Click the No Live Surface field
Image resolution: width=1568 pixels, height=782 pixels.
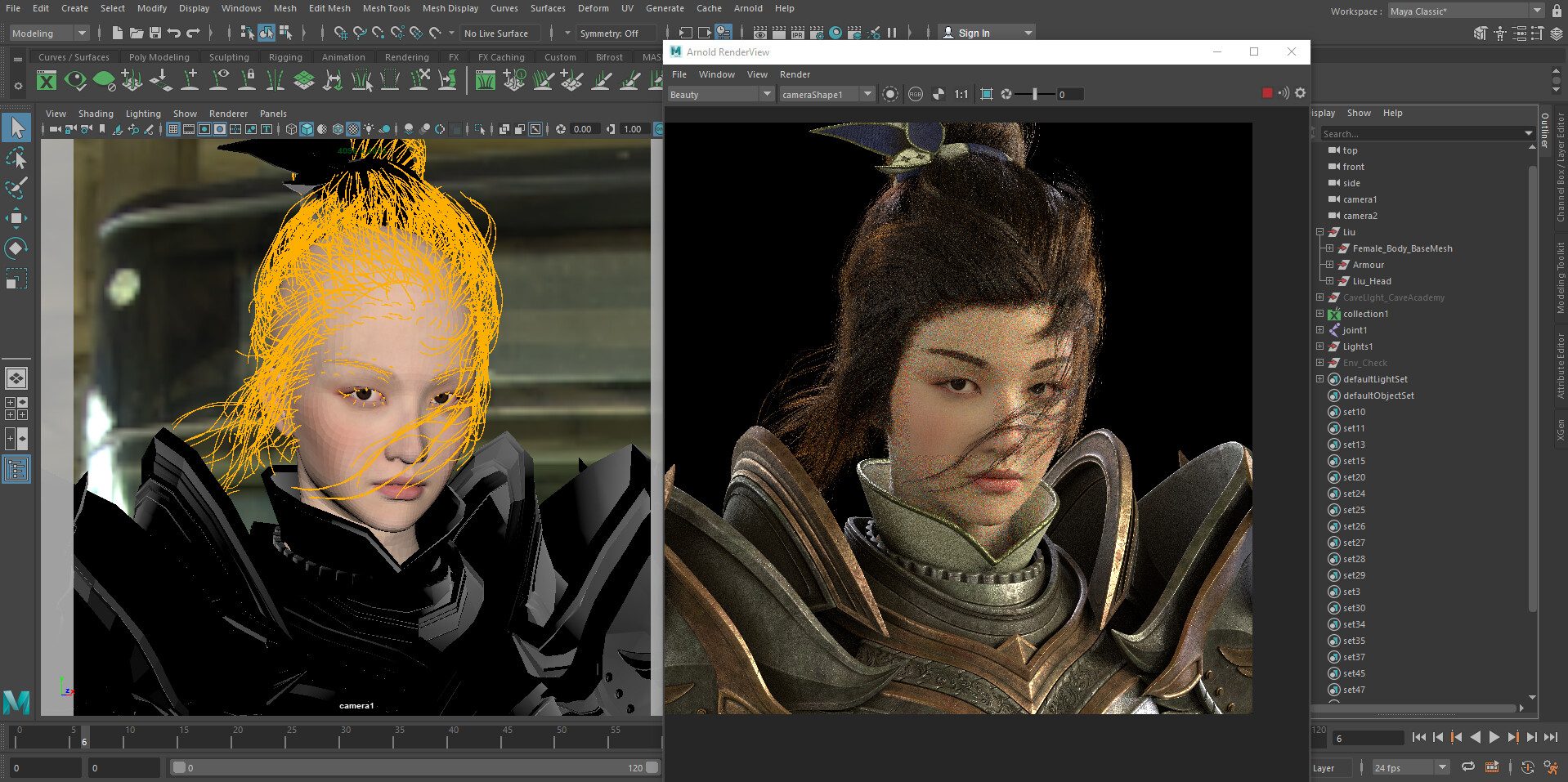coord(496,34)
